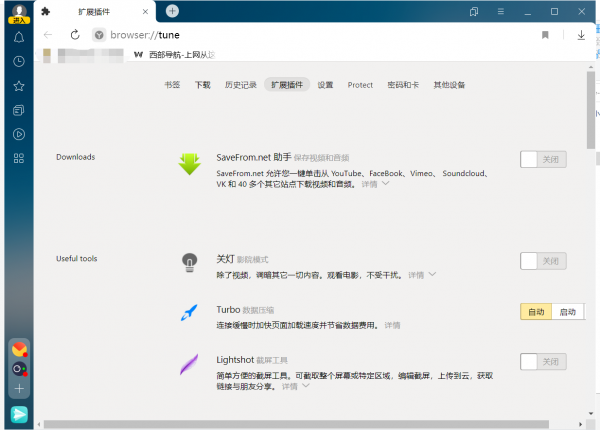Bookmark this page icon
The height and width of the screenshot is (430, 600).
(x=545, y=35)
